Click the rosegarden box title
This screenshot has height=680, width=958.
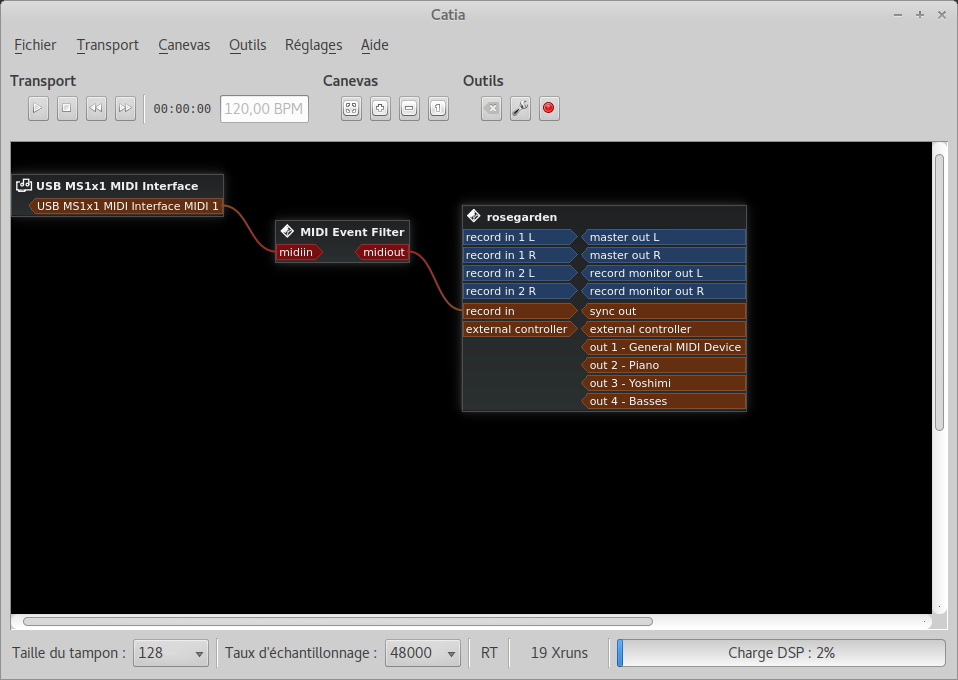click(x=522, y=217)
